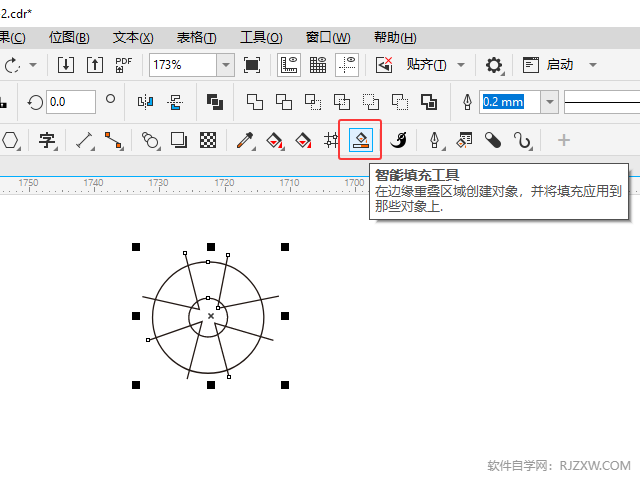Image resolution: width=640 pixels, height=481 pixels.
Task: Select the transparency checkerboard tool
Action: click(x=208, y=141)
